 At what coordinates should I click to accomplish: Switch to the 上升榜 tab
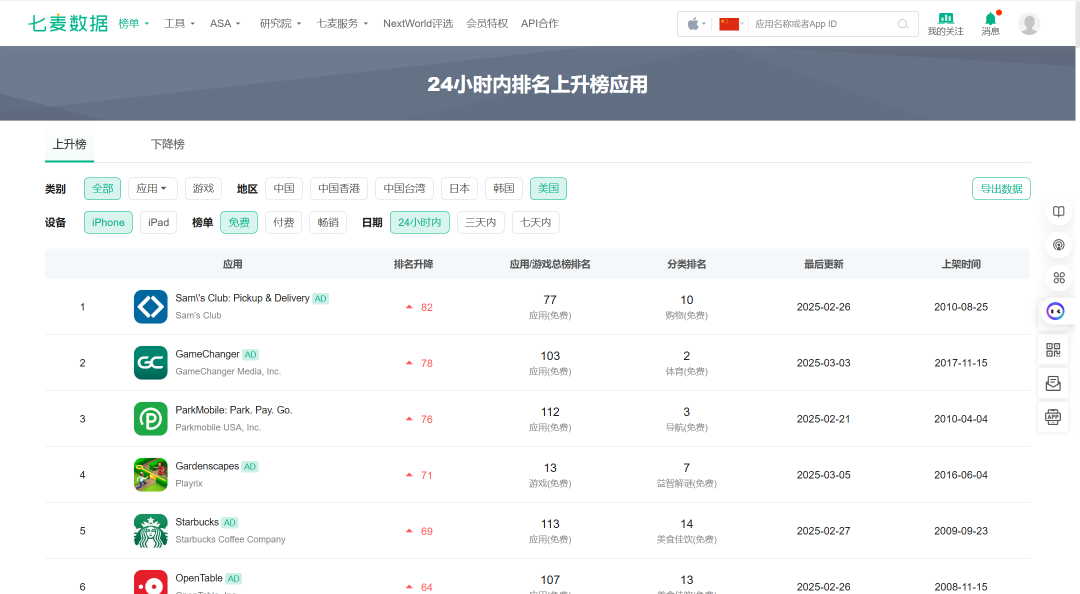coord(70,144)
